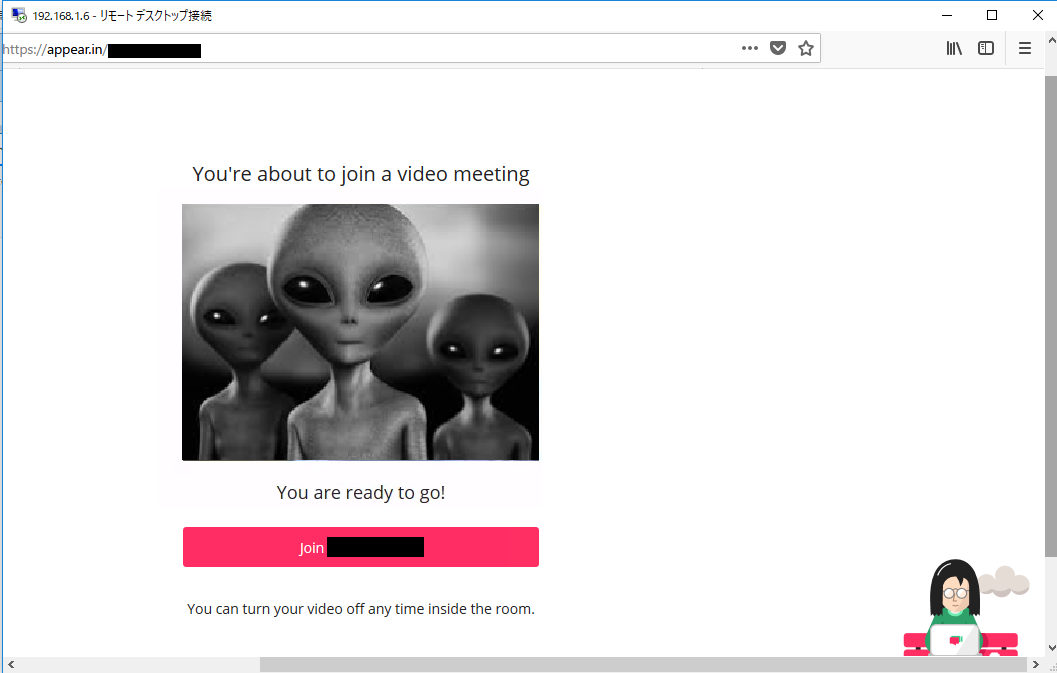Click the alien video preview image
The image size is (1057, 673).
(361, 332)
